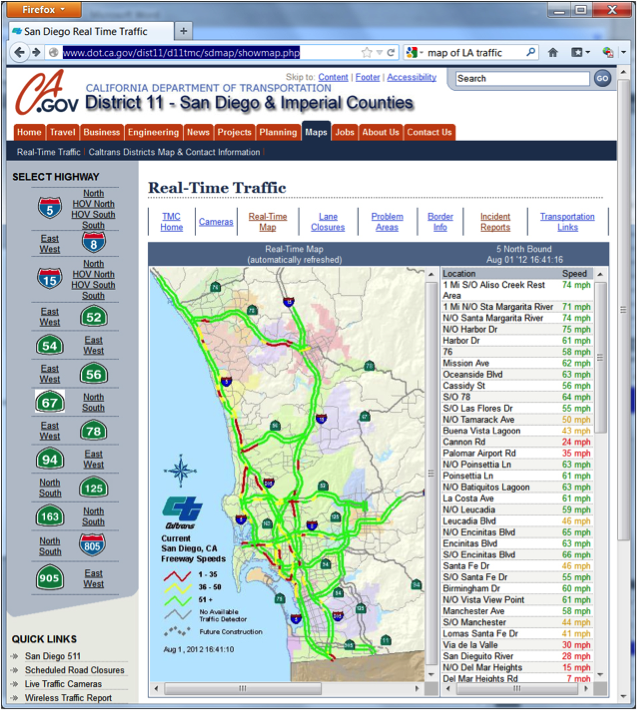
Task: Click the Interstate 15 shield icon
Action: pyautogui.click(x=50, y=279)
